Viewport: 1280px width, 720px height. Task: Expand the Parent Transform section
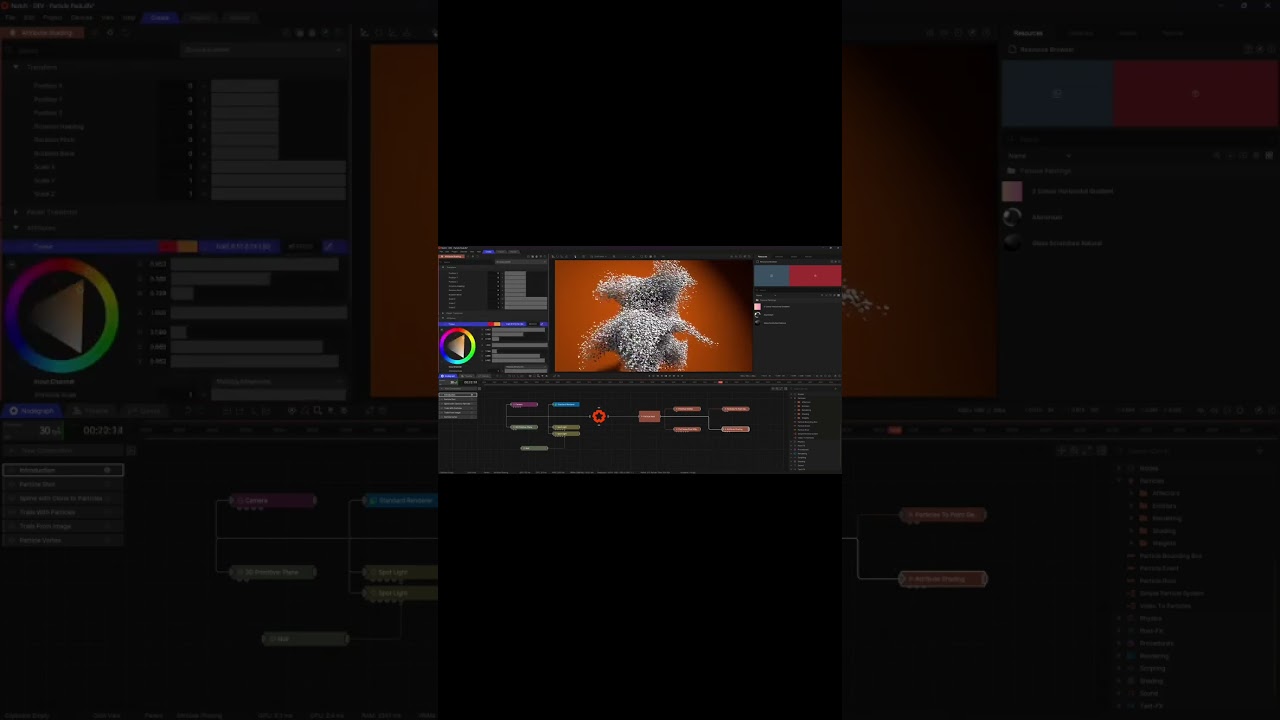(15, 212)
